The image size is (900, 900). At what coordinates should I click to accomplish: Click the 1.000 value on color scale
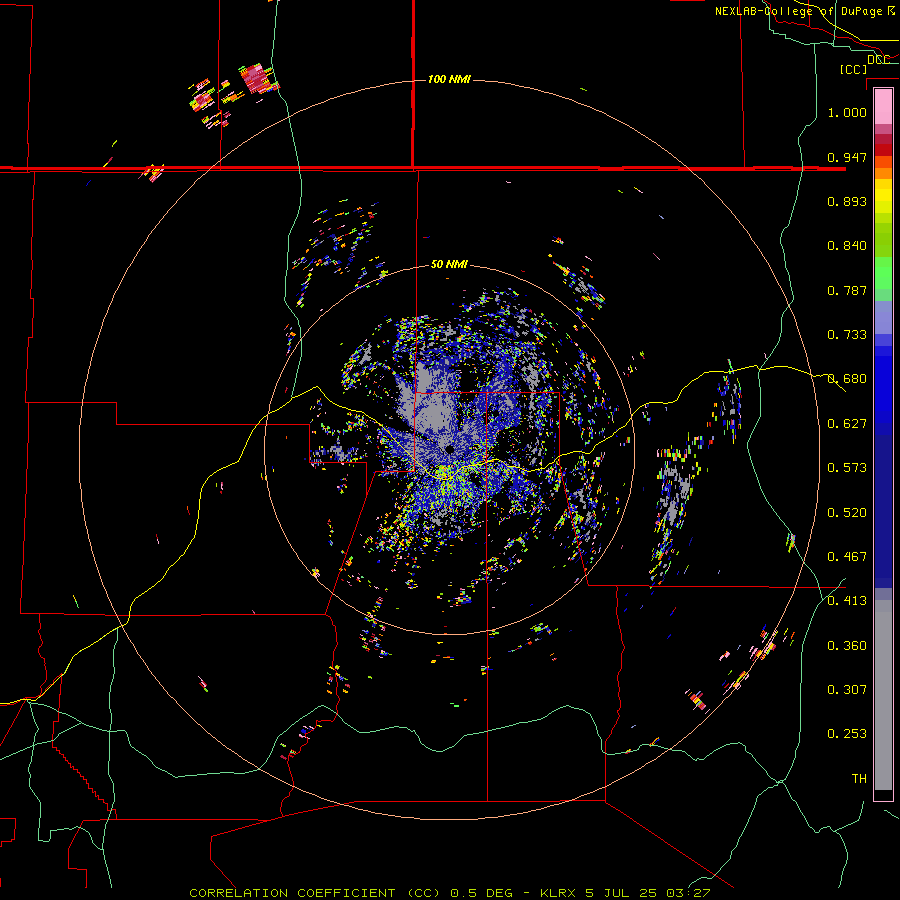point(847,112)
